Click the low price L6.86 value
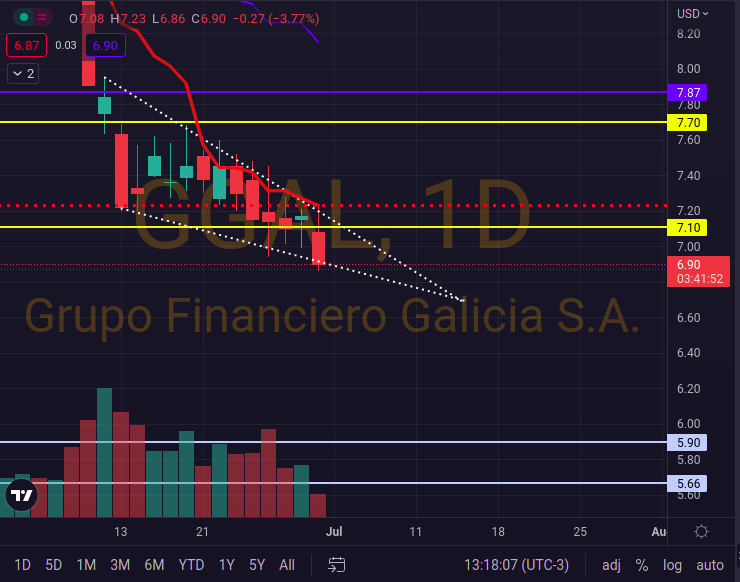The height and width of the screenshot is (582, 740). pyautogui.click(x=168, y=18)
